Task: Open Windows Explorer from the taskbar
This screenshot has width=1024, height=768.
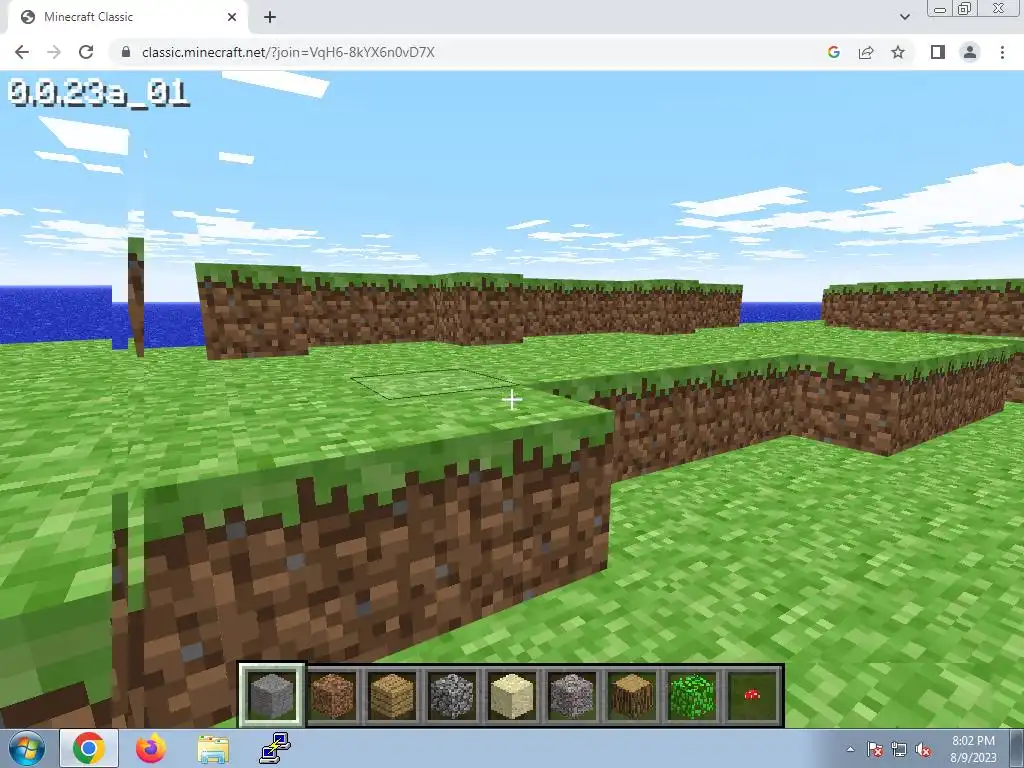Action: (x=213, y=750)
